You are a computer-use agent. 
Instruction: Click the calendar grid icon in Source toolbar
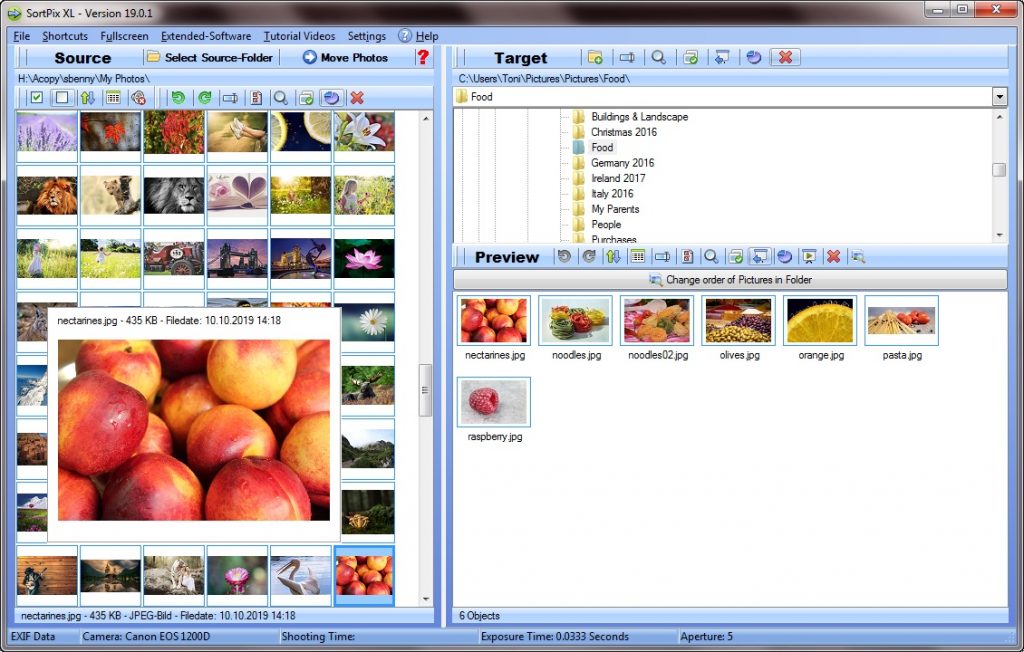(113, 98)
